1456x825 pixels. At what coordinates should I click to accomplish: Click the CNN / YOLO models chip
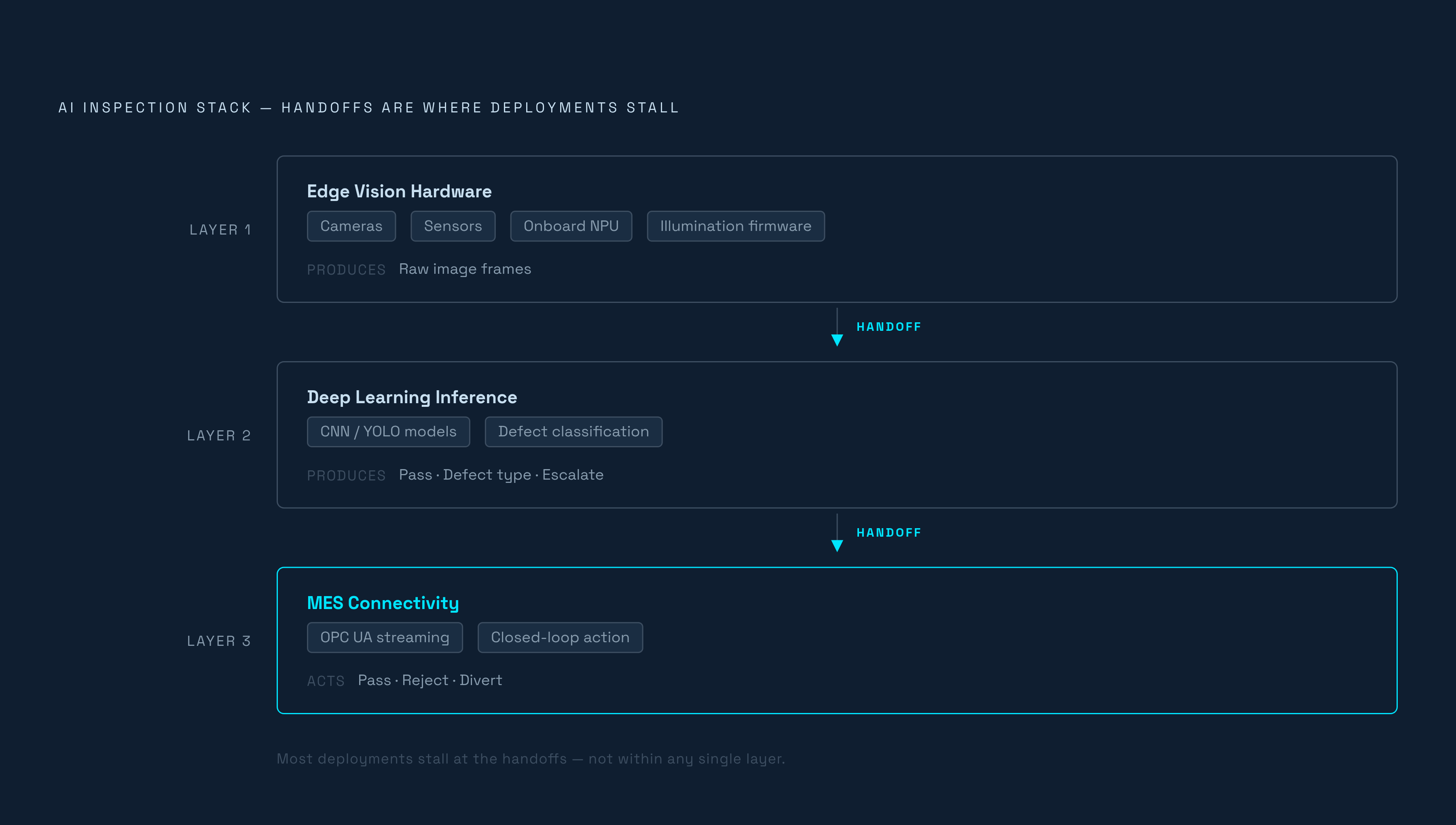click(x=388, y=432)
